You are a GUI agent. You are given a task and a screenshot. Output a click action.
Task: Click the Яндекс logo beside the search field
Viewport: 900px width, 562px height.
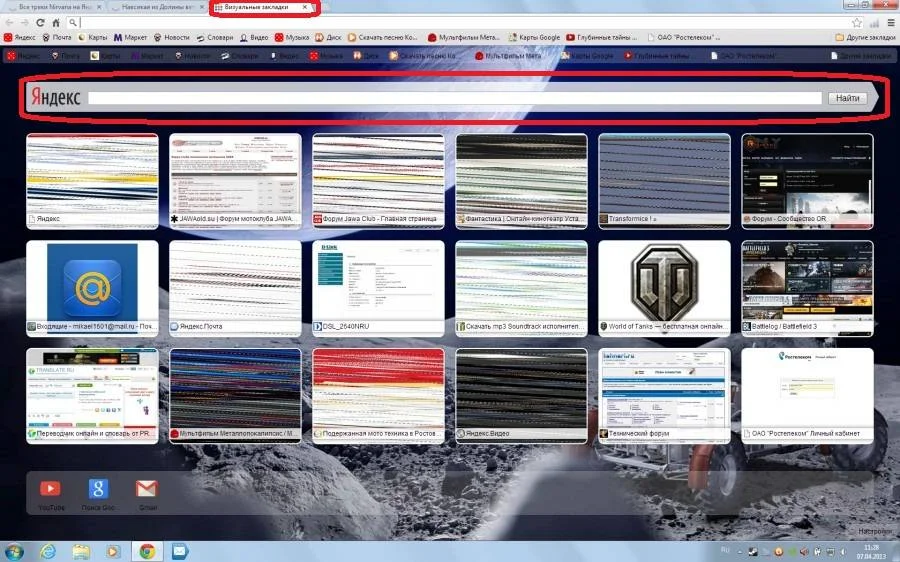click(x=55, y=98)
